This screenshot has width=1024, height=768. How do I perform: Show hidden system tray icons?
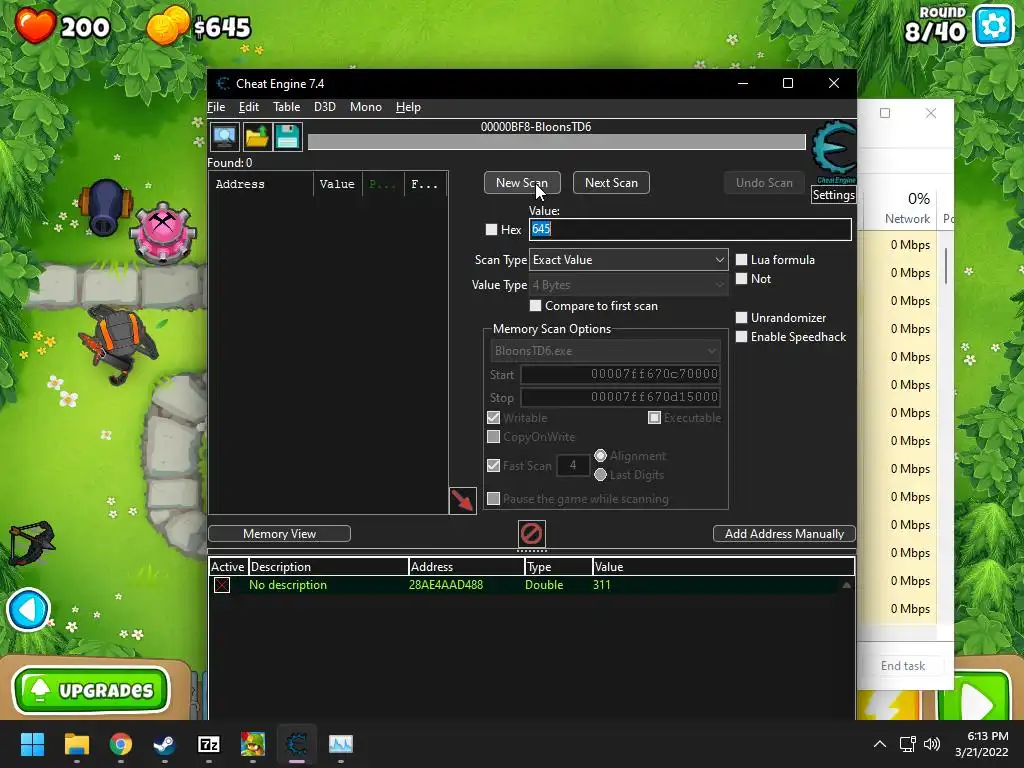(x=880, y=744)
